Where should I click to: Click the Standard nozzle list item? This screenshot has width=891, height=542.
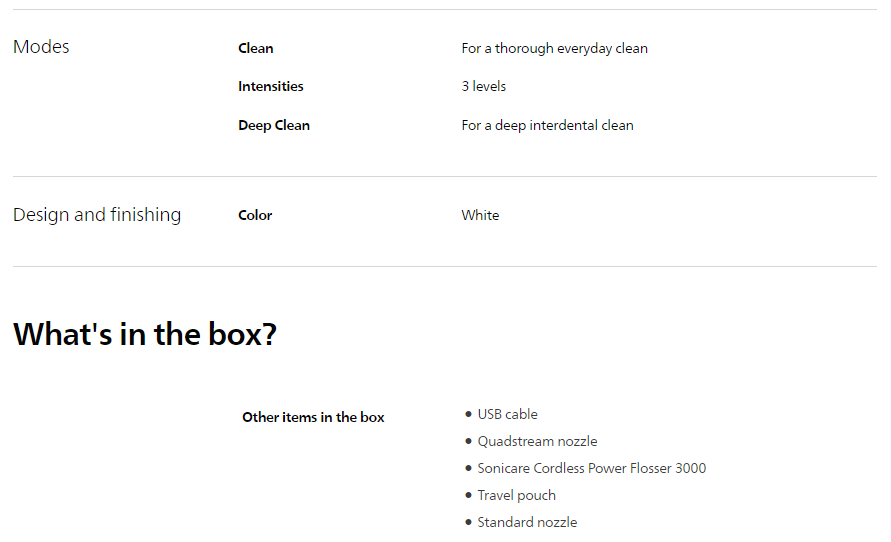click(527, 522)
